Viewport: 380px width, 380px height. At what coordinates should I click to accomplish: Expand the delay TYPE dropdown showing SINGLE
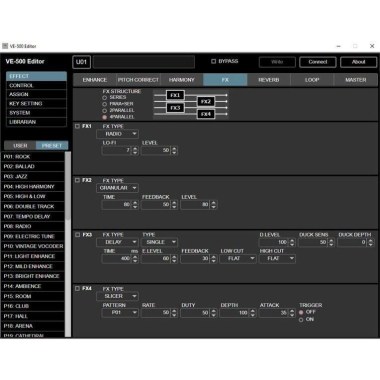coord(160,242)
